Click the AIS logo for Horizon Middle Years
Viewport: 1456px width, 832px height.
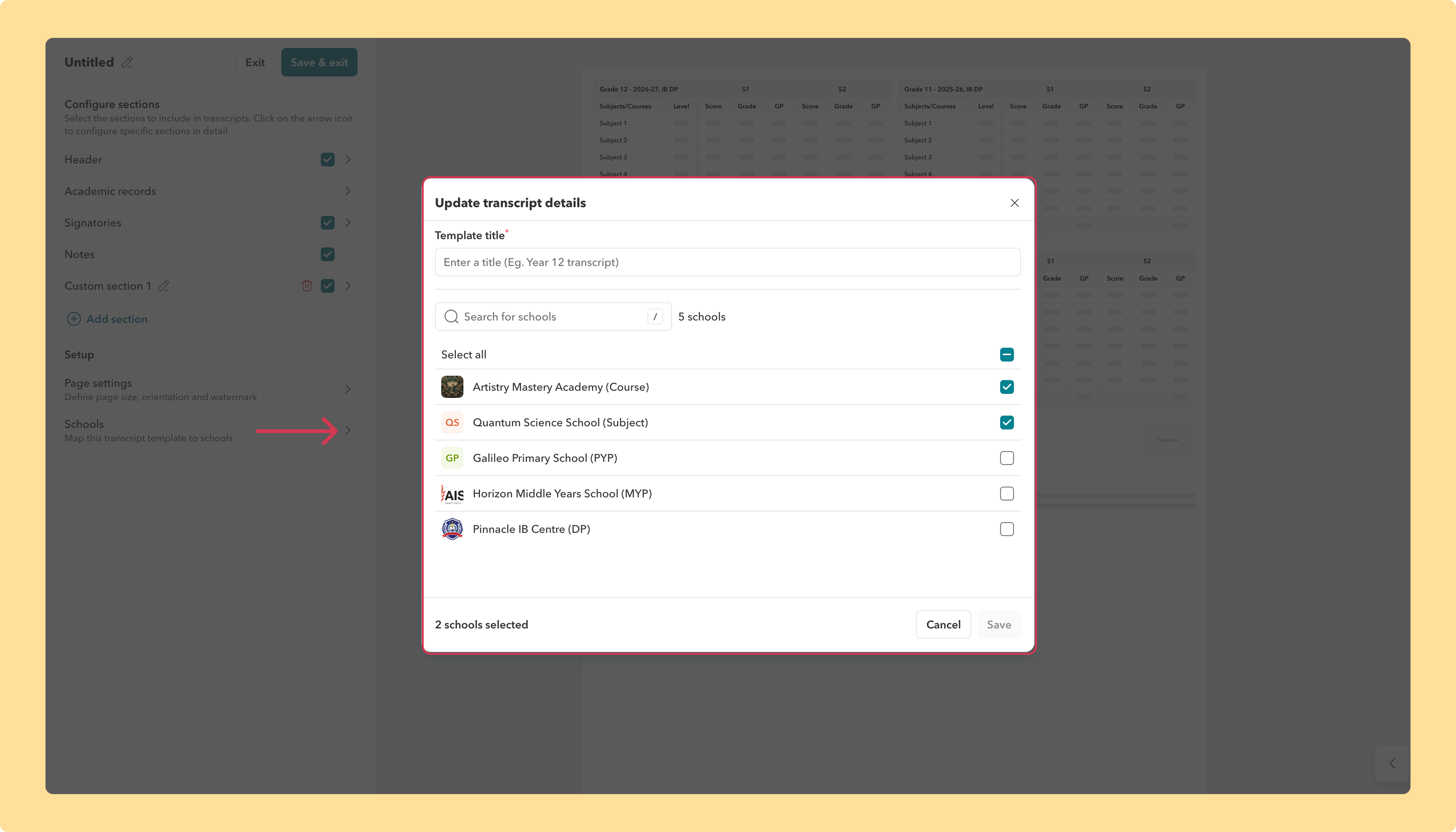[452, 494]
